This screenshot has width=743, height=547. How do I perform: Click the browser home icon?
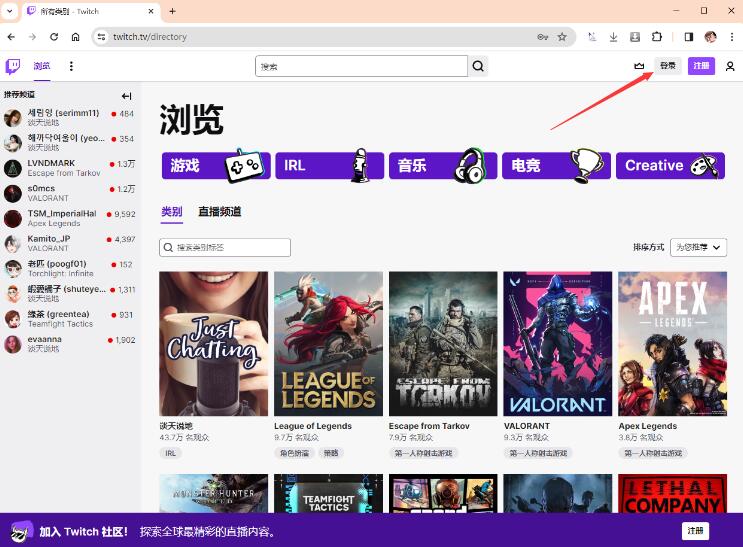tap(75, 36)
